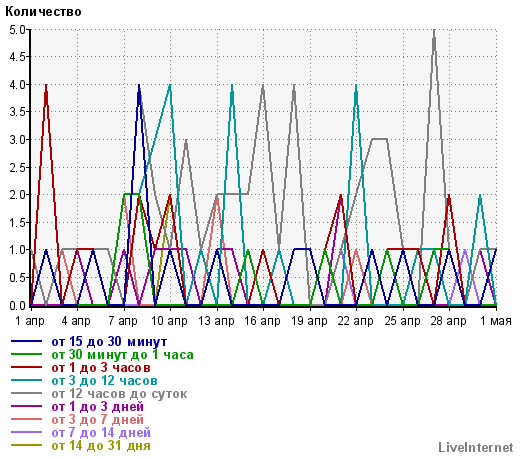Click the 'от 1 до 3 дней' legend text
This screenshot has height=457, width=520.
pyautogui.click(x=97, y=407)
